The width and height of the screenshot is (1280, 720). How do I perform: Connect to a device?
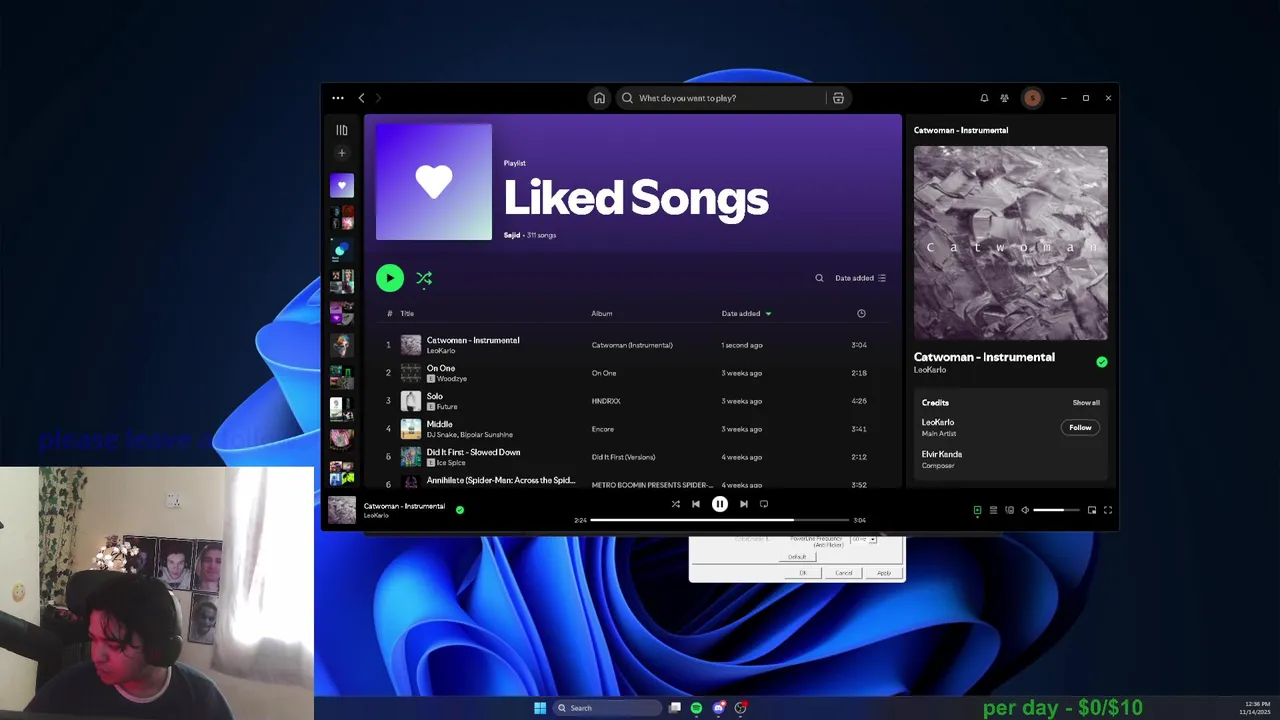tap(1009, 510)
